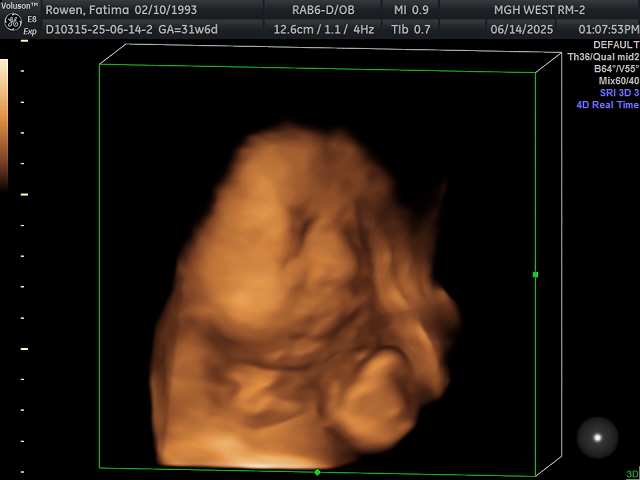640x480 pixels.
Task: Click the DEFAULT preset label
Action: pos(616,46)
